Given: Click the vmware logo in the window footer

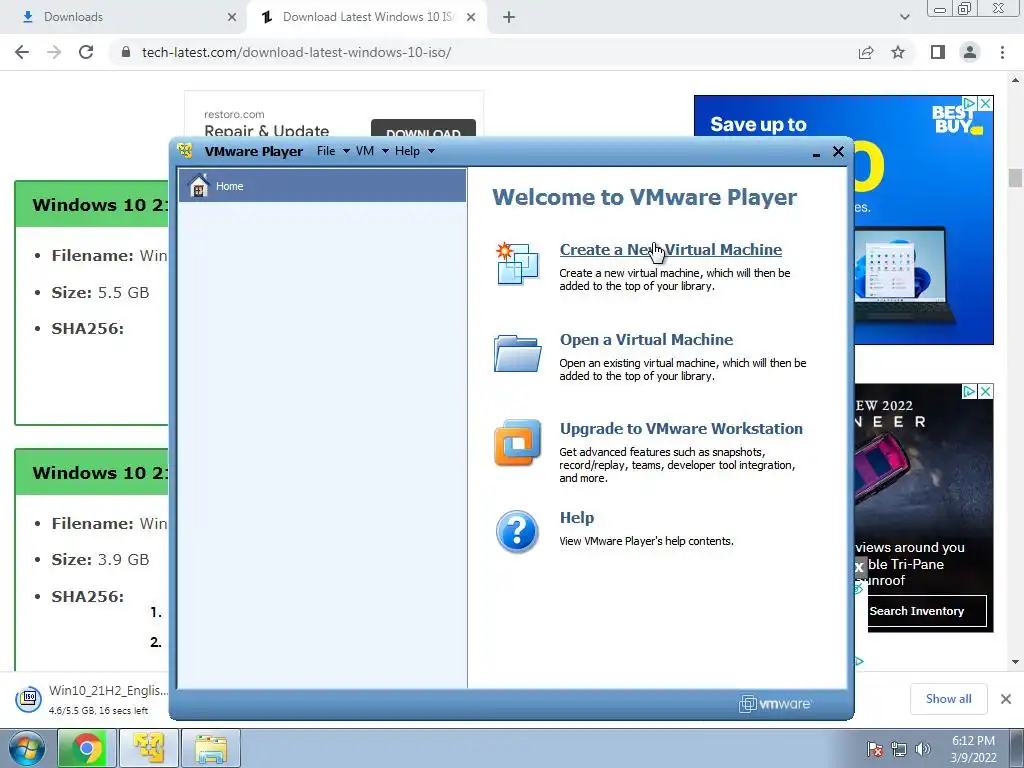Looking at the screenshot, I should (775, 703).
